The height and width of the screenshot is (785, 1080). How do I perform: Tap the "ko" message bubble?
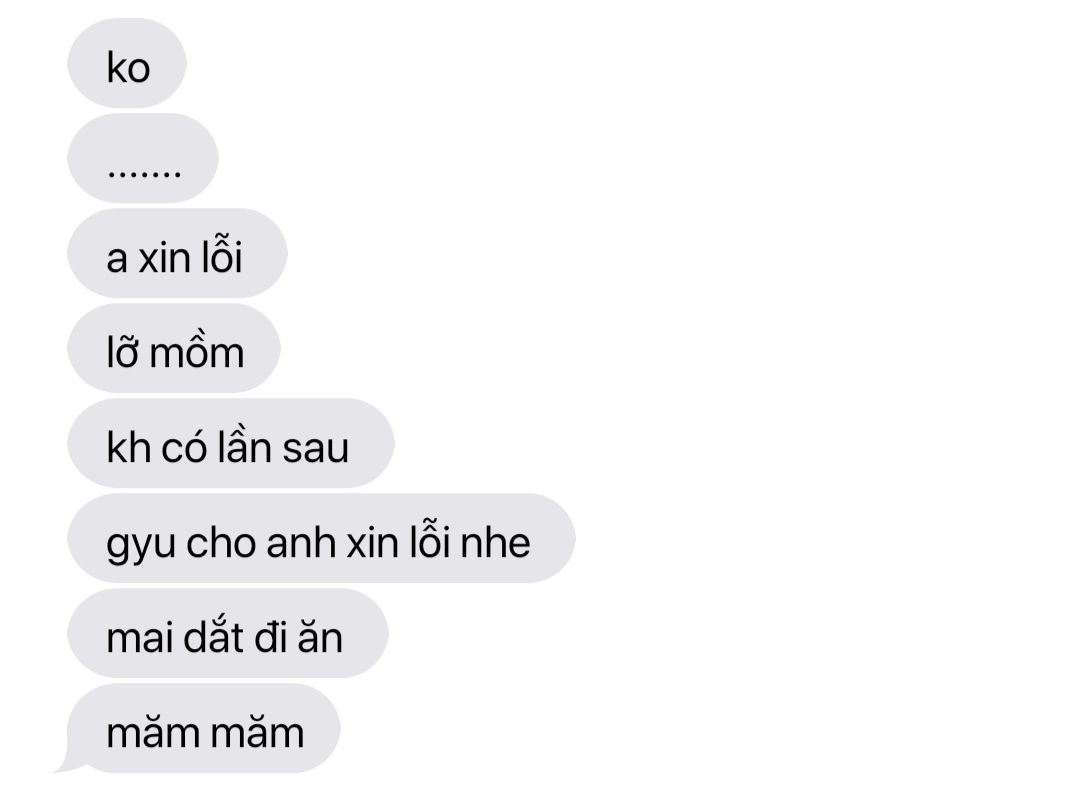127,63
